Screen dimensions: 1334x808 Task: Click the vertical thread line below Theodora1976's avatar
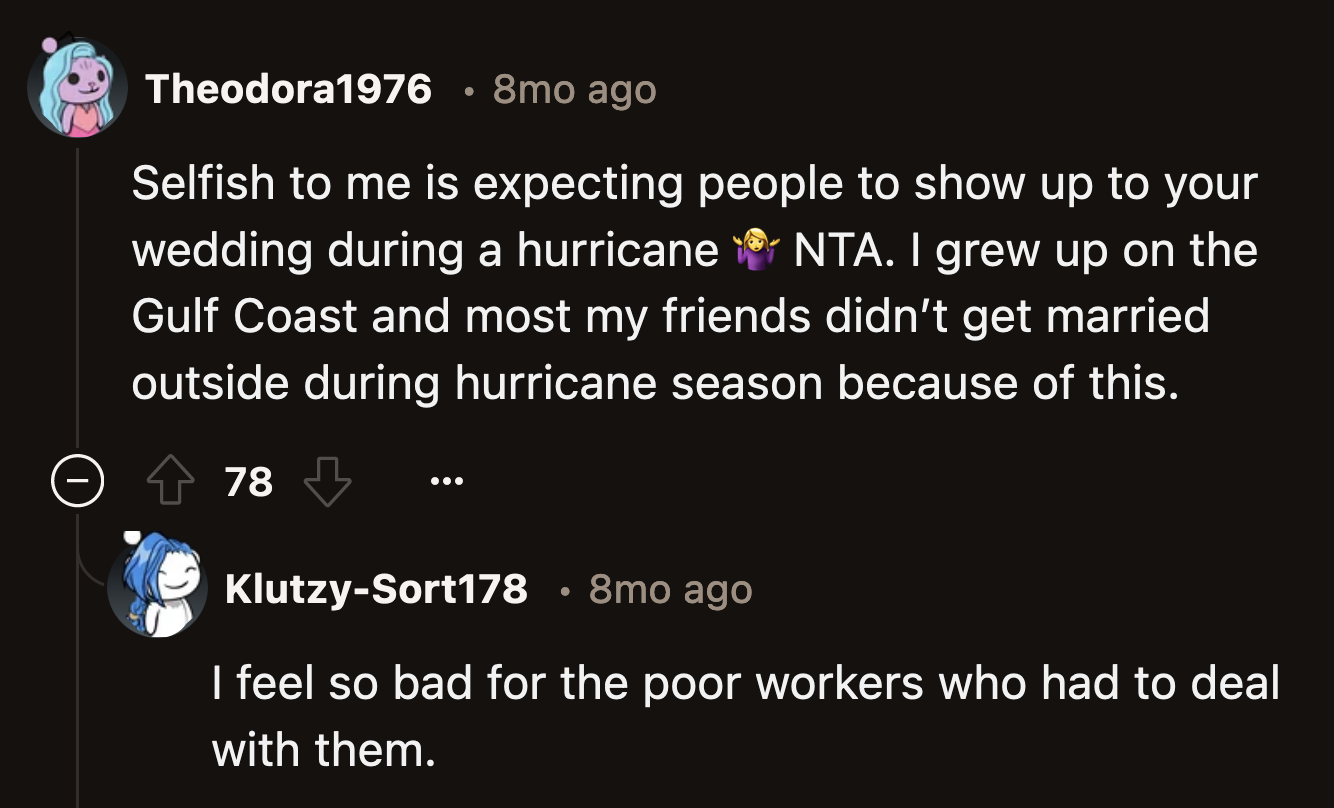(77, 300)
